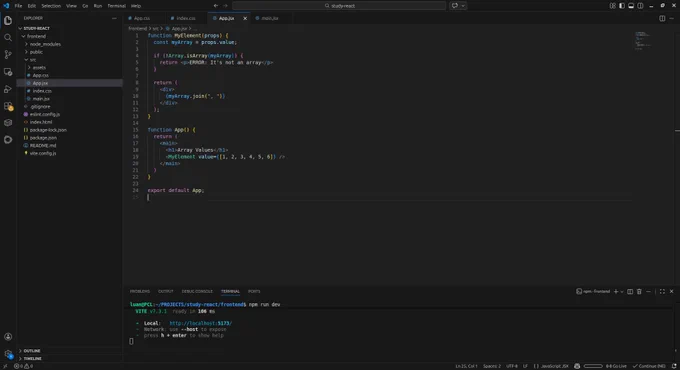Open the Remote Explorer activity icon
This screenshot has height=370, width=680.
8,72
